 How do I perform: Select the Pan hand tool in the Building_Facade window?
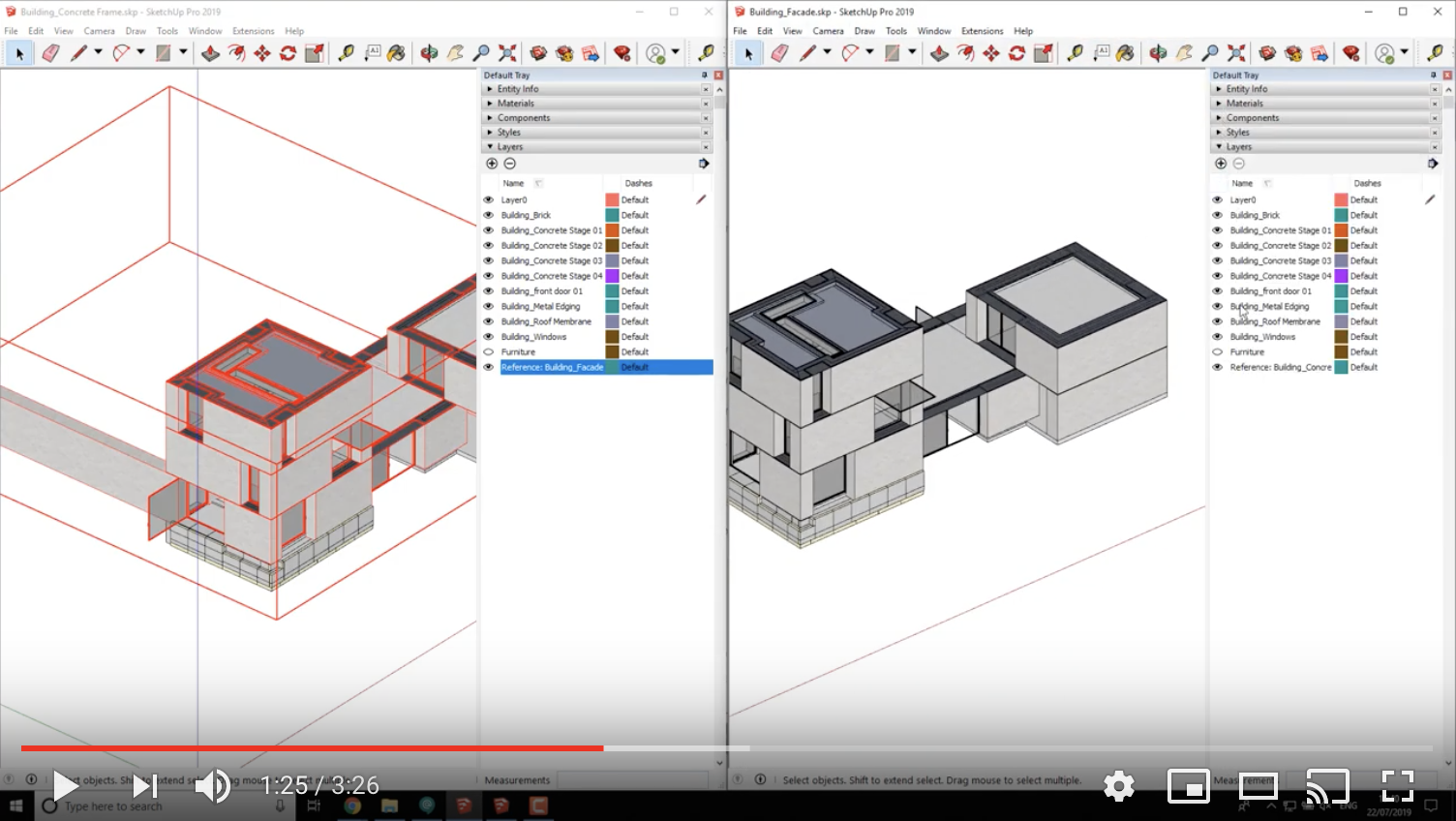pos(1184,53)
